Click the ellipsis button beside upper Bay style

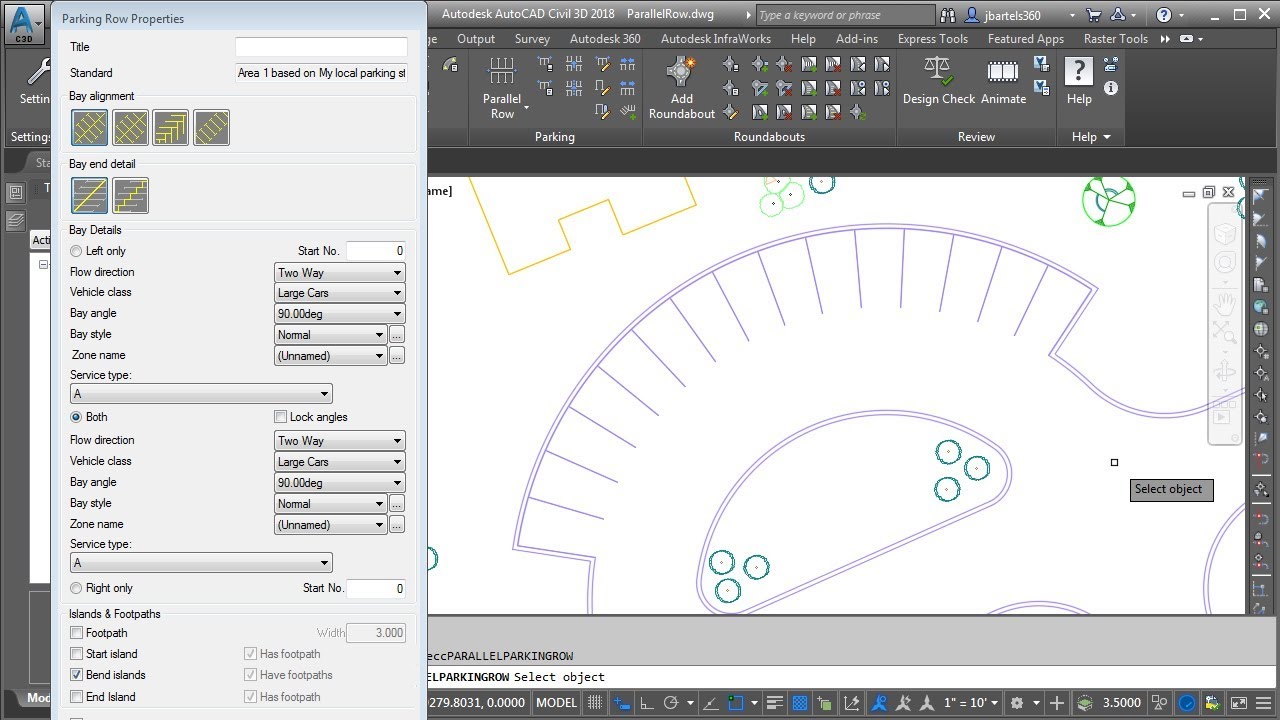coord(397,335)
